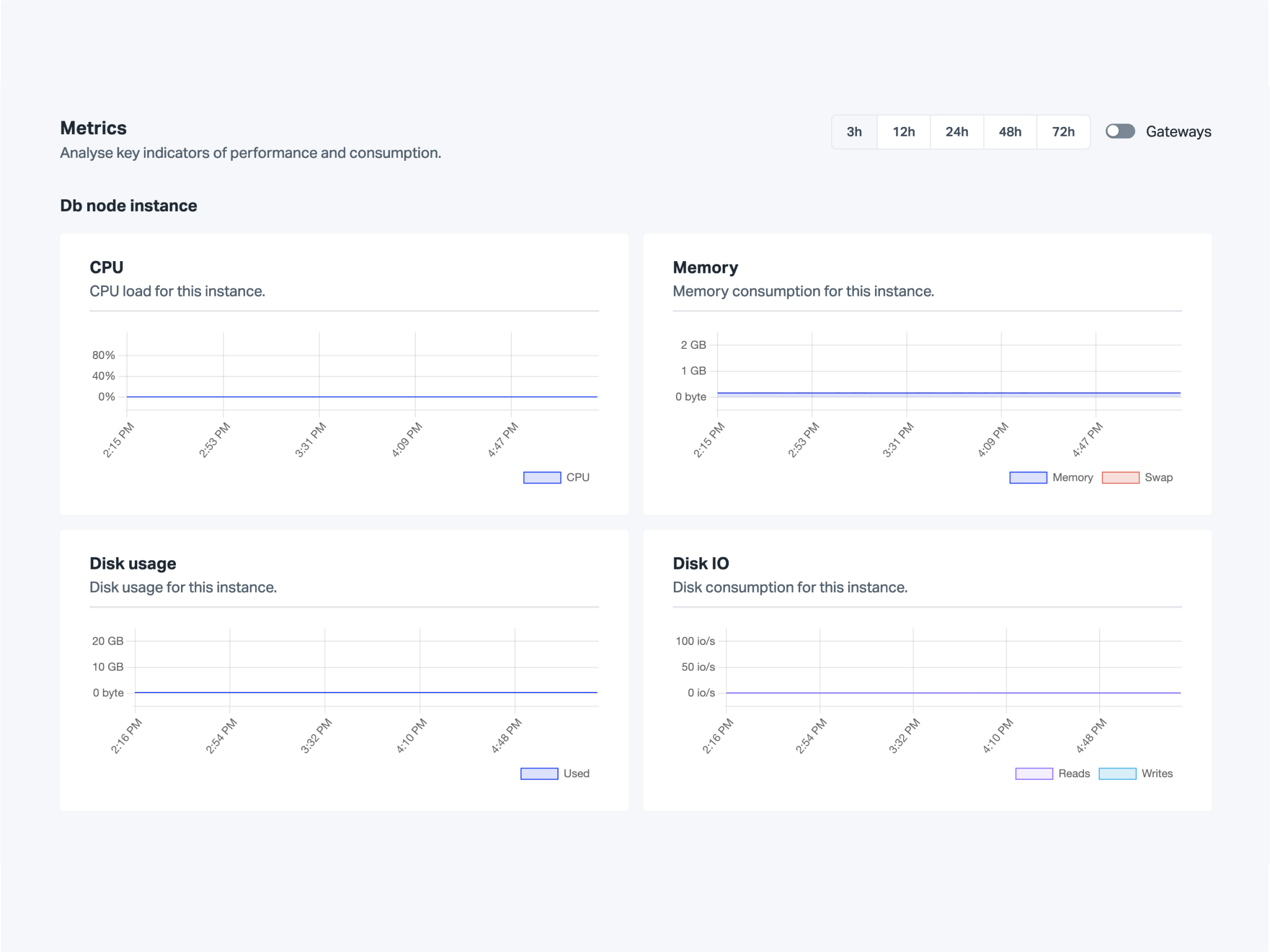Choose the 48h time range
The height and width of the screenshot is (952, 1270).
coord(1010,132)
